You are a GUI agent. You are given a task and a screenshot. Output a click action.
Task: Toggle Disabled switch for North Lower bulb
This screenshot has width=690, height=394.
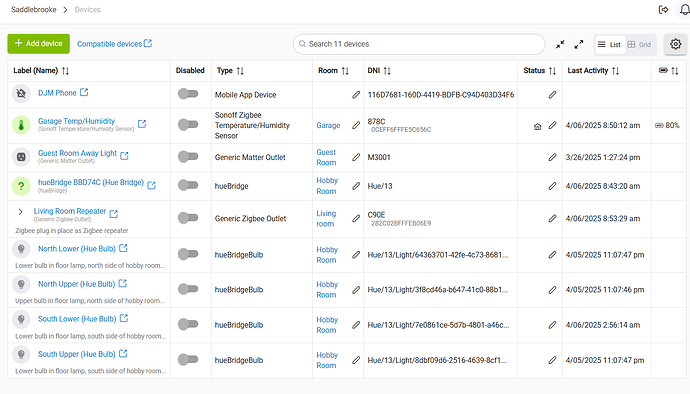click(188, 254)
